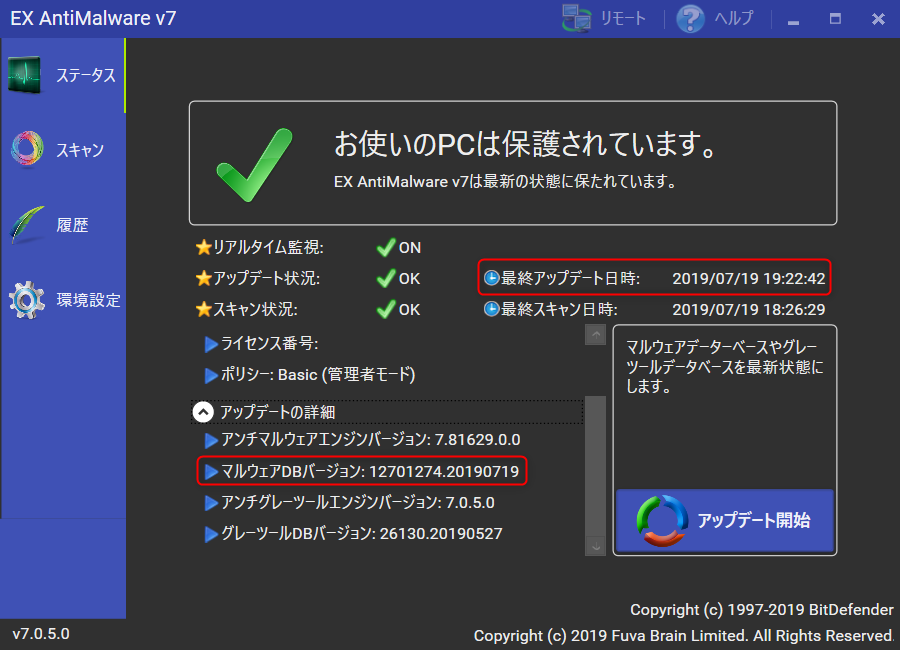Open the リモート remote label
The height and width of the screenshot is (650, 900).
tap(623, 18)
